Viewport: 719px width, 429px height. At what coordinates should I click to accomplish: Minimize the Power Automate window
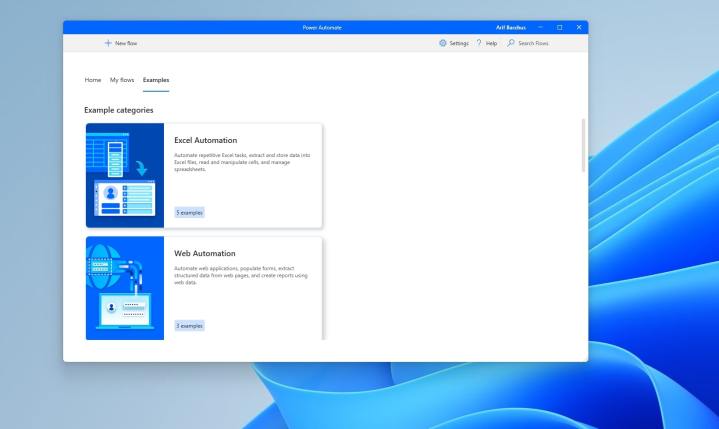tap(540, 28)
